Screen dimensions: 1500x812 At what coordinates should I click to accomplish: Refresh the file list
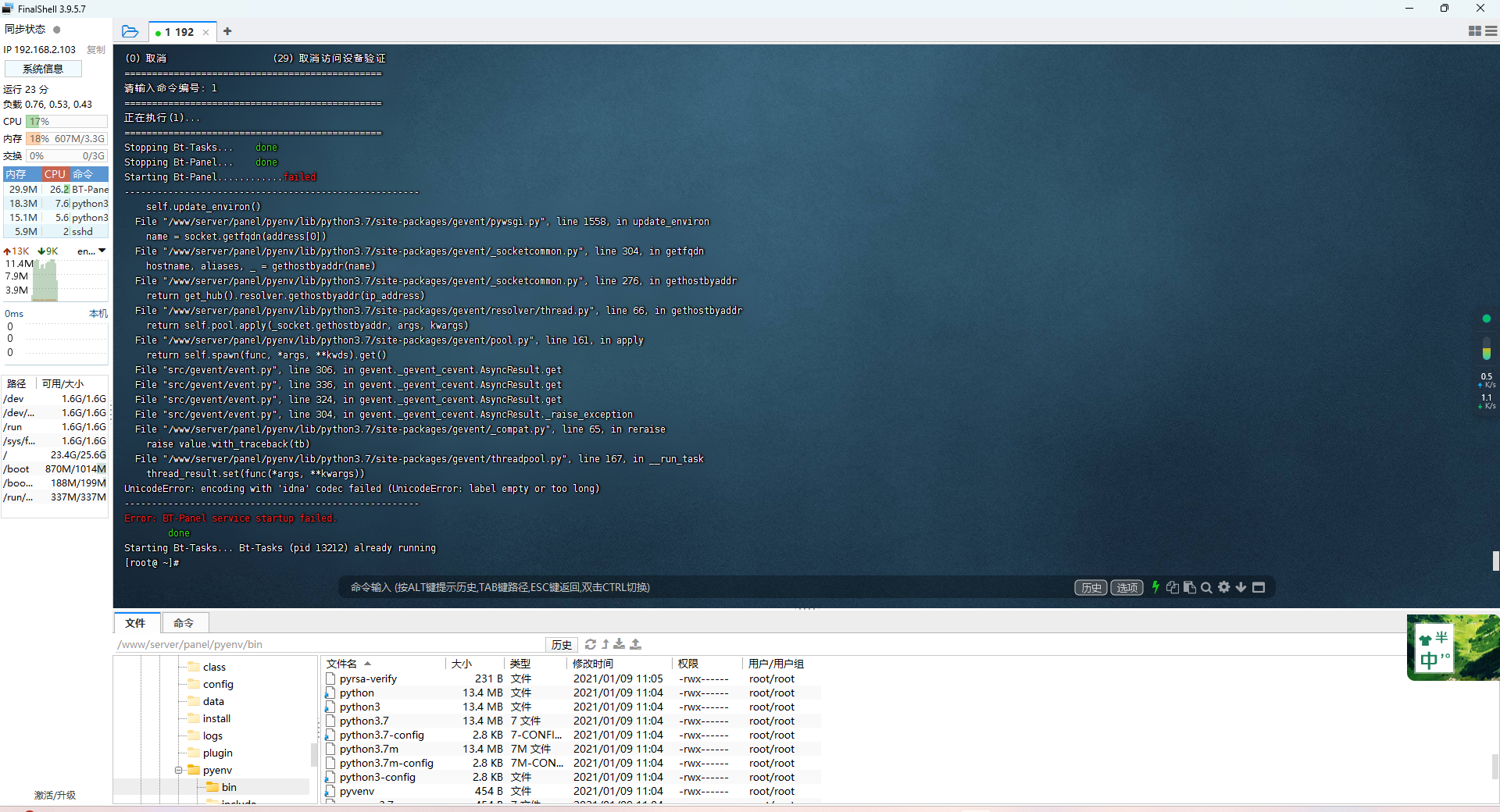(591, 644)
